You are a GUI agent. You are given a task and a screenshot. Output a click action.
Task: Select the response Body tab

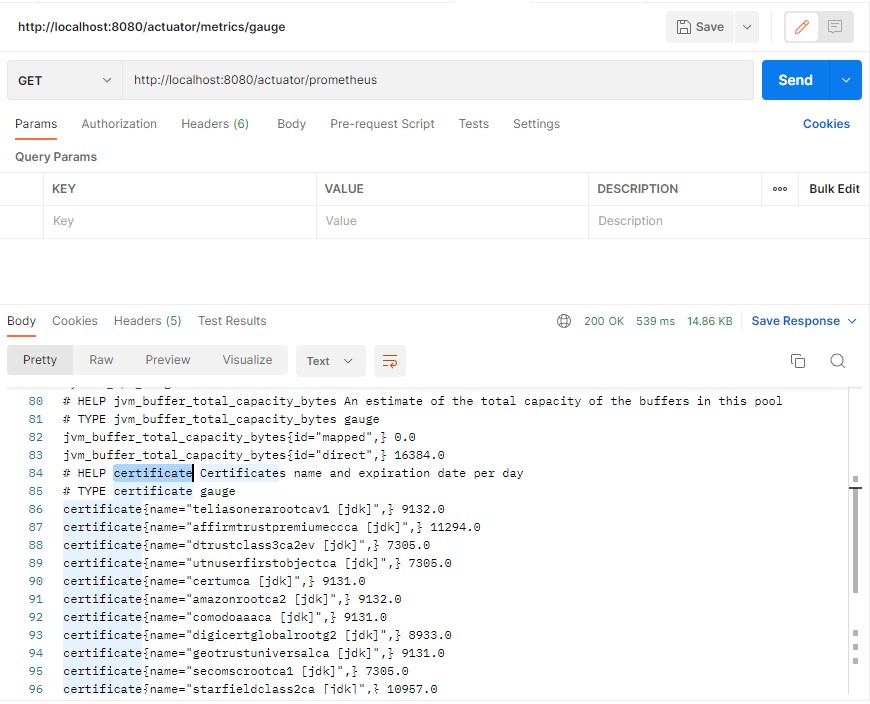[x=22, y=321]
